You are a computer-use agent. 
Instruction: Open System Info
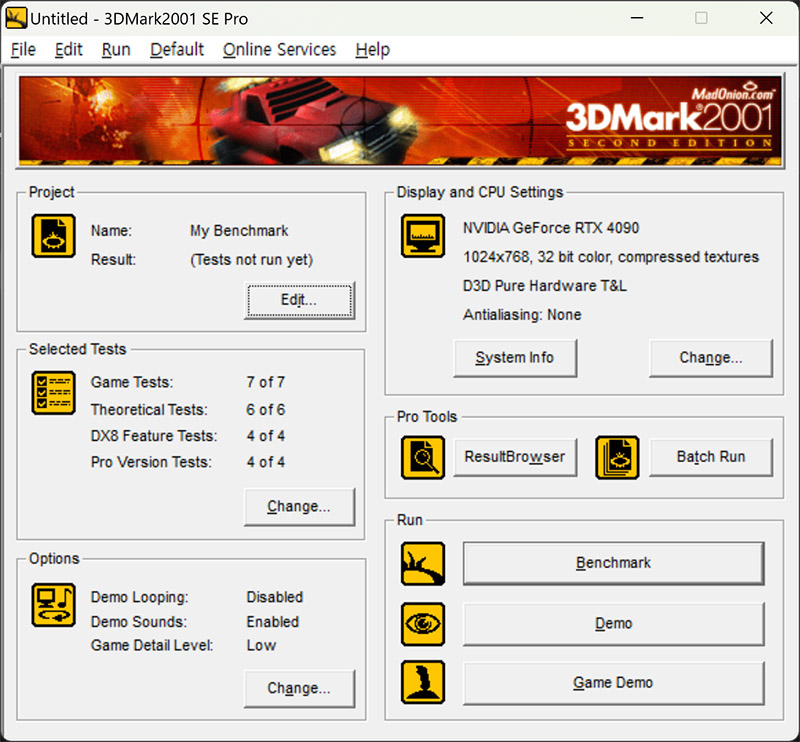tap(515, 358)
